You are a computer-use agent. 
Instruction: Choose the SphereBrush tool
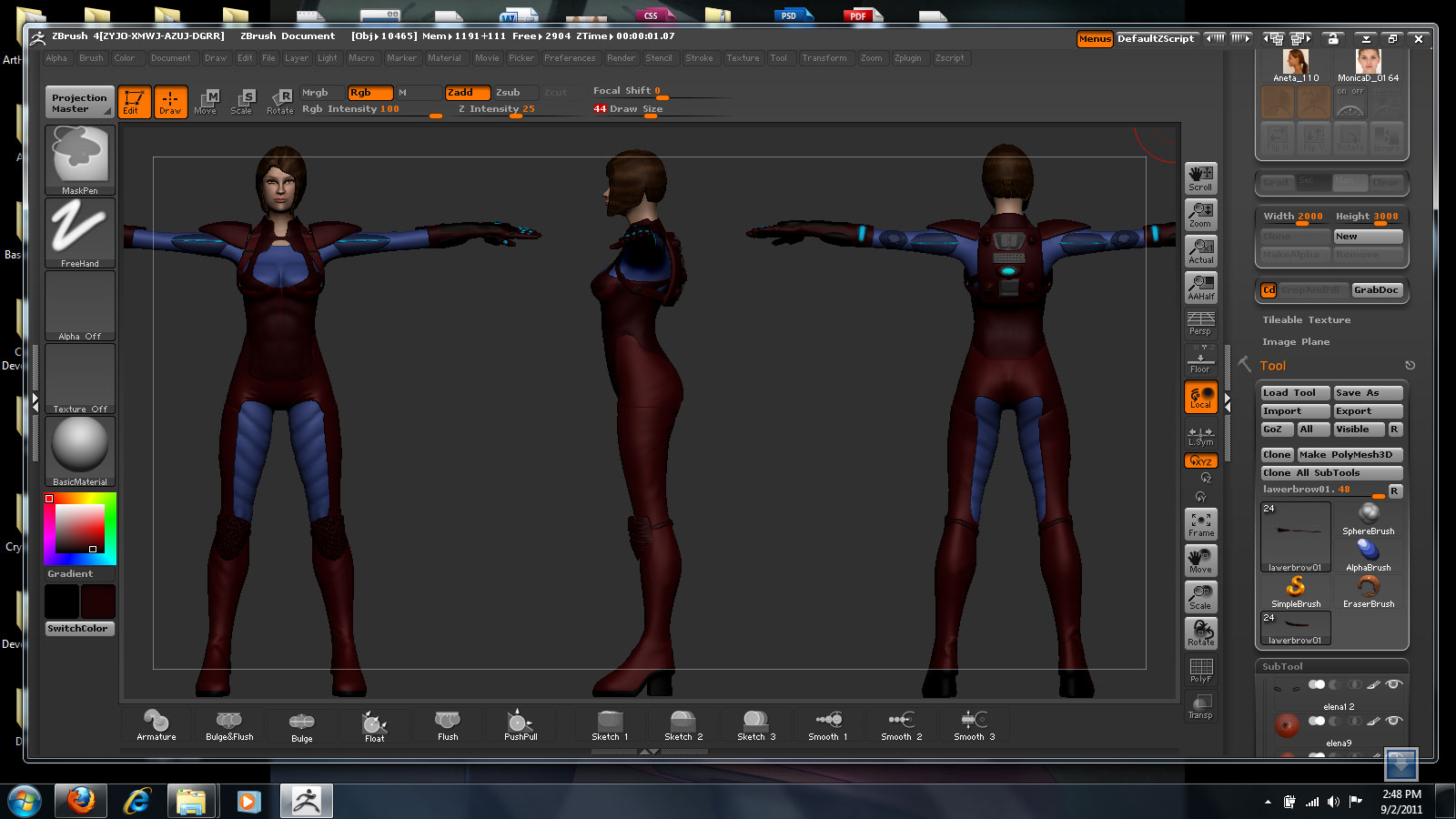coord(1368,519)
